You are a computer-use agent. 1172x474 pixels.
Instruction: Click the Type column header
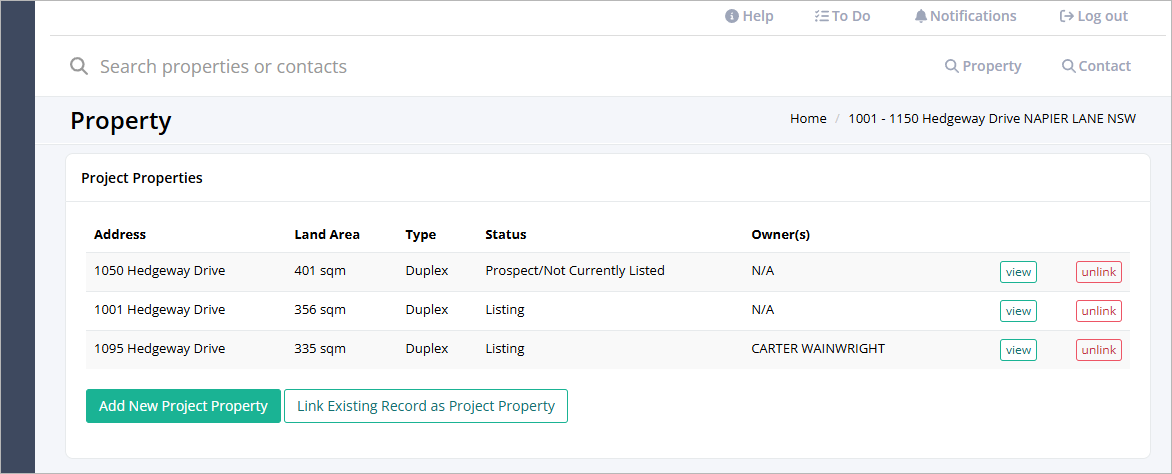click(421, 235)
